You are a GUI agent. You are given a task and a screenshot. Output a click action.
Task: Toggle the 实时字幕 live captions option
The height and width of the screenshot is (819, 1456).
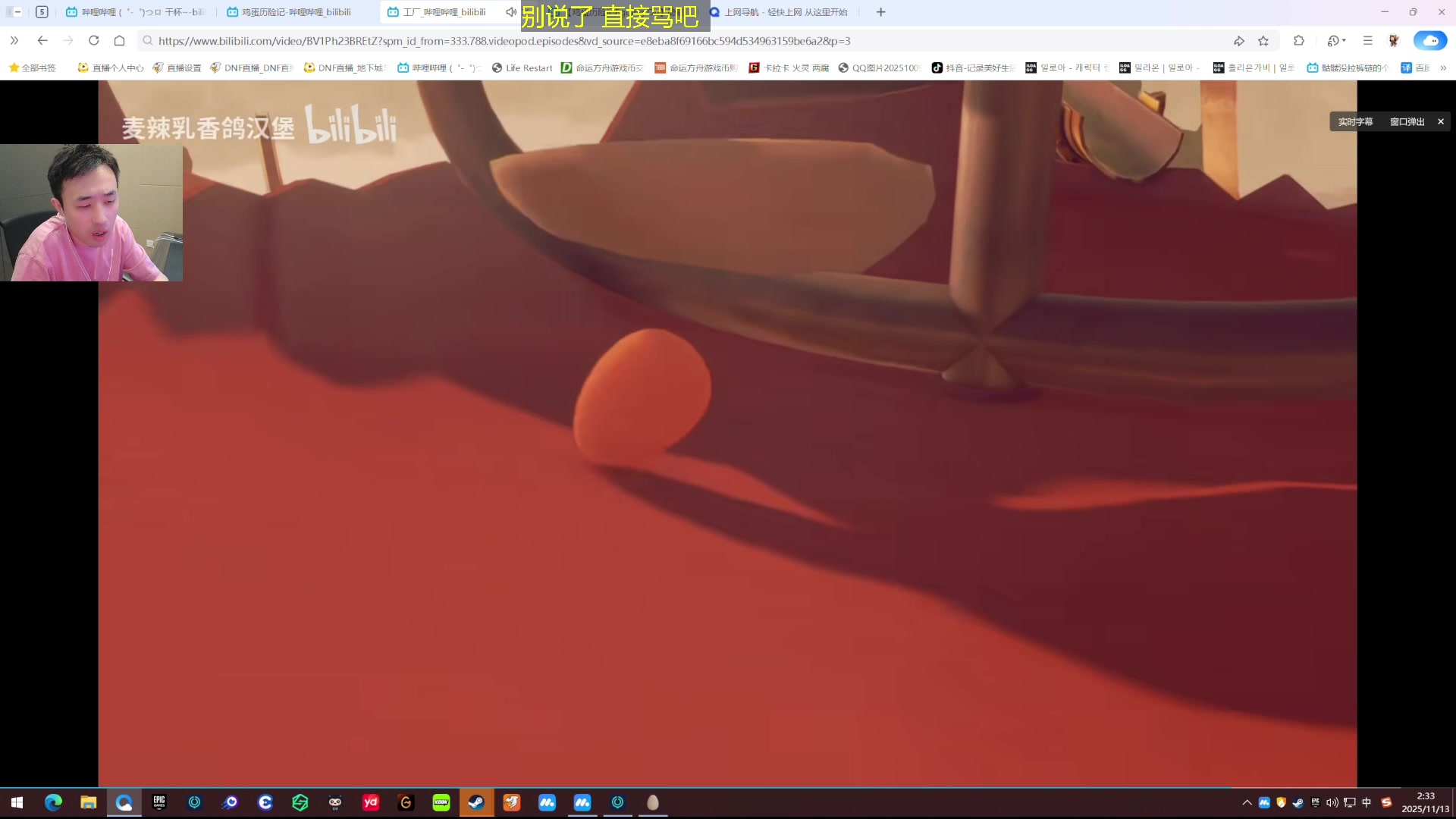point(1355,121)
